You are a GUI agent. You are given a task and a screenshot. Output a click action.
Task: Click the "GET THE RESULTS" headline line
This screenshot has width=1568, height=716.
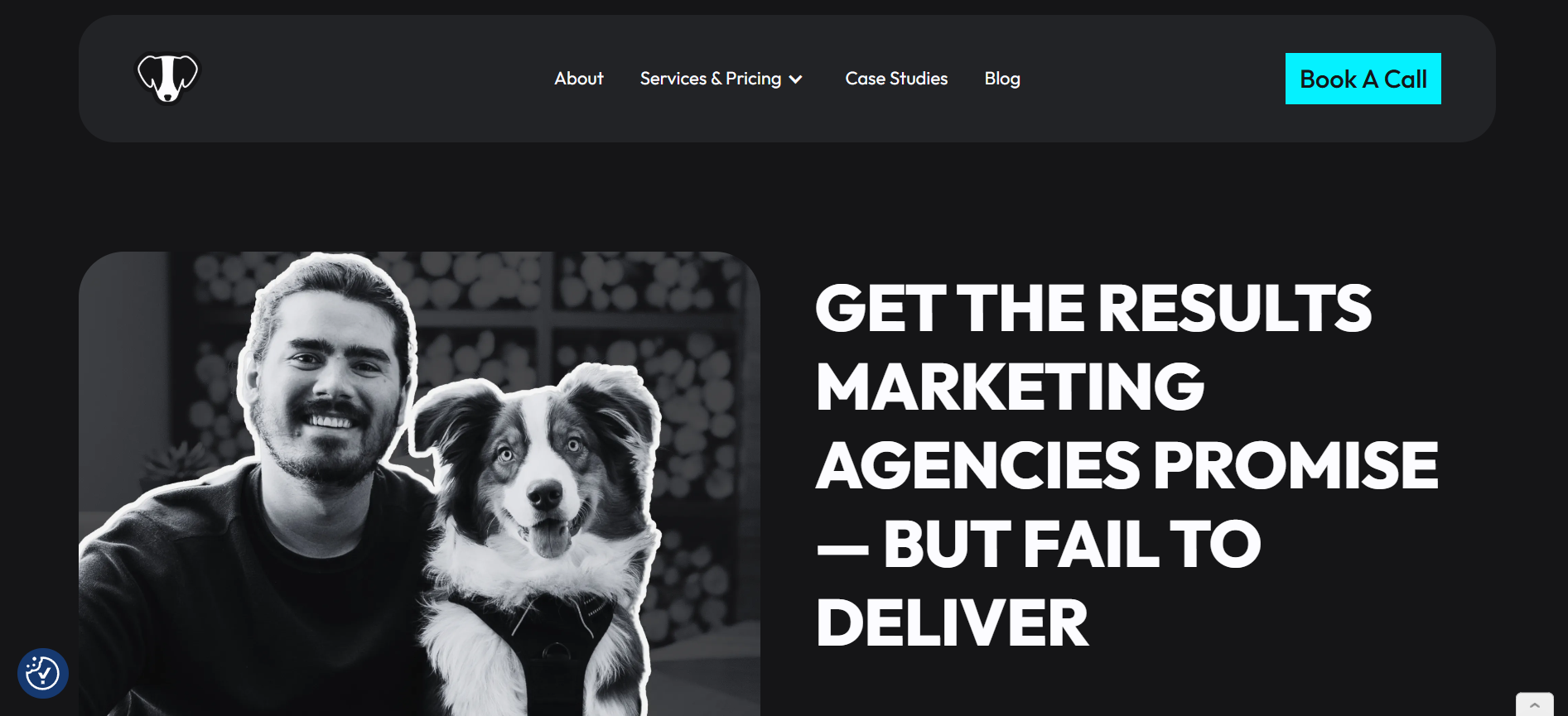point(1093,308)
